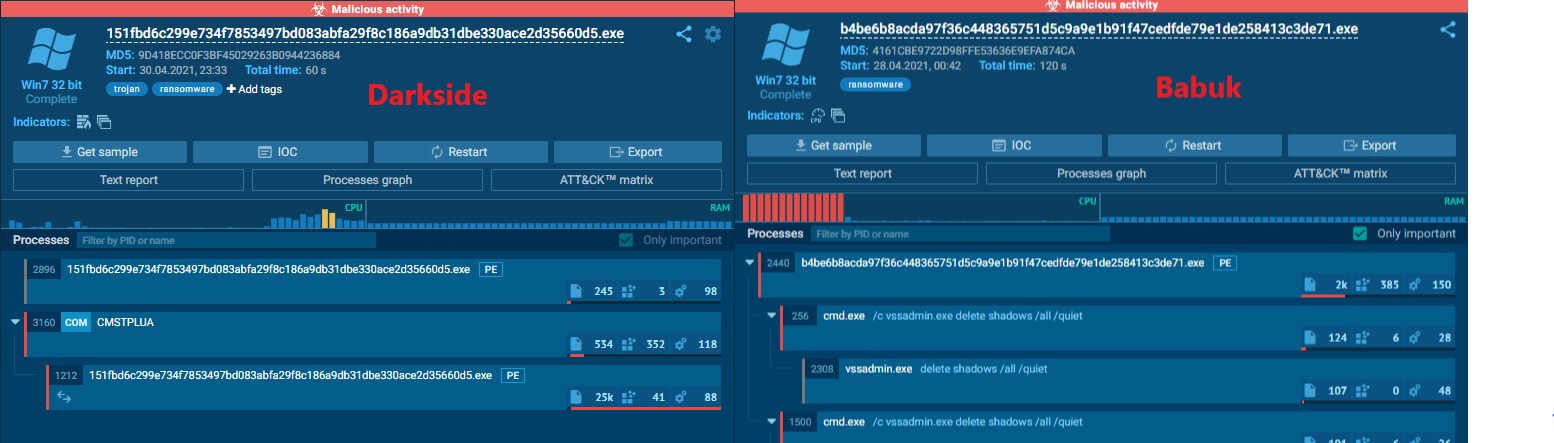Open ATT&CK matrix in Babuk panel
Viewport: 1554px width, 443px height.
click(x=1341, y=174)
